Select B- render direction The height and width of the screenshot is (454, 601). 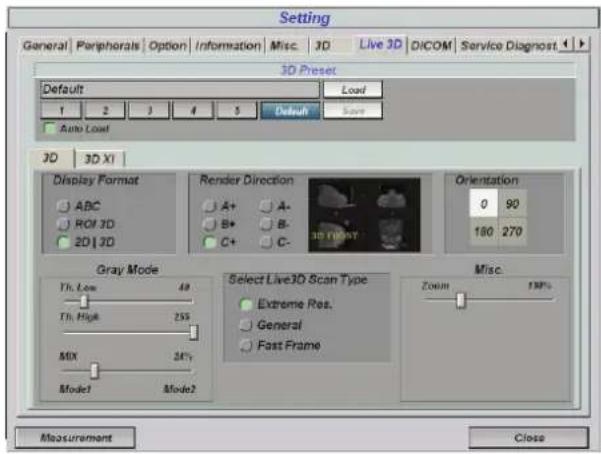pos(266,224)
